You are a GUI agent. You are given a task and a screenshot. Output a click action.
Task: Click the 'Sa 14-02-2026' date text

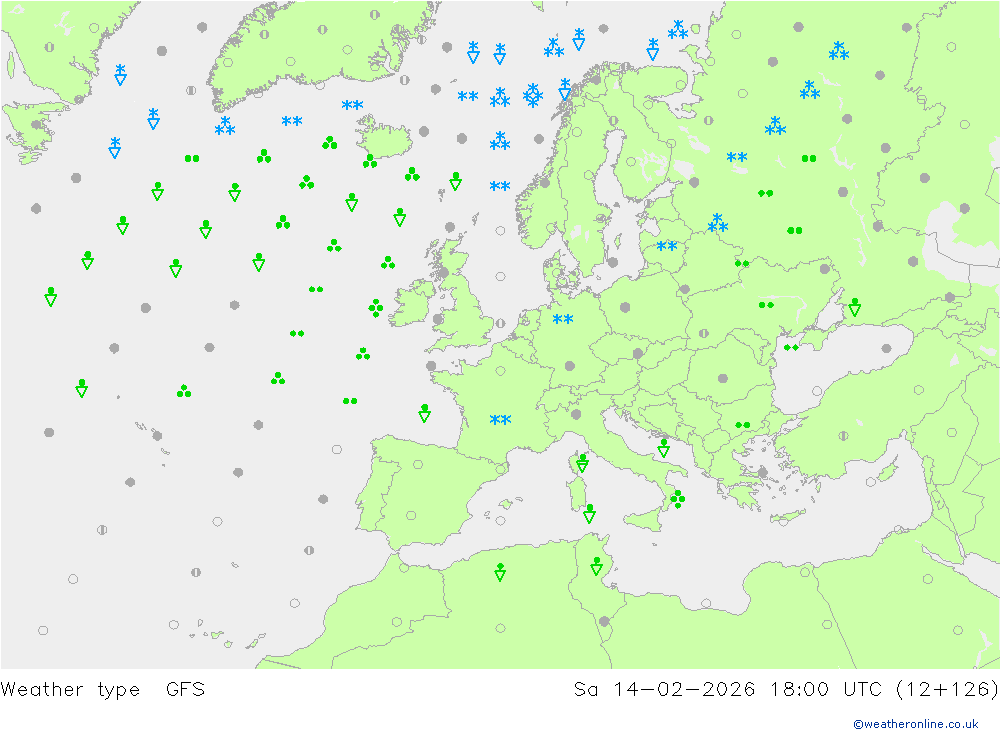click(x=665, y=690)
